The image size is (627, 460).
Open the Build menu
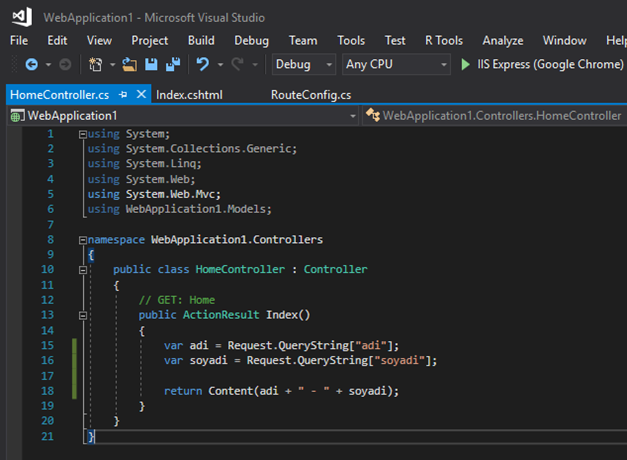201,40
